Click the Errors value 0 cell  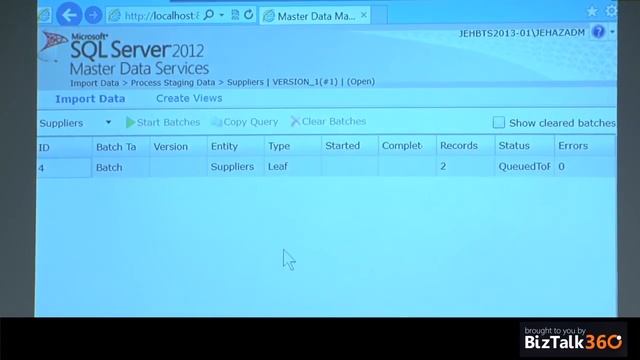click(x=584, y=167)
